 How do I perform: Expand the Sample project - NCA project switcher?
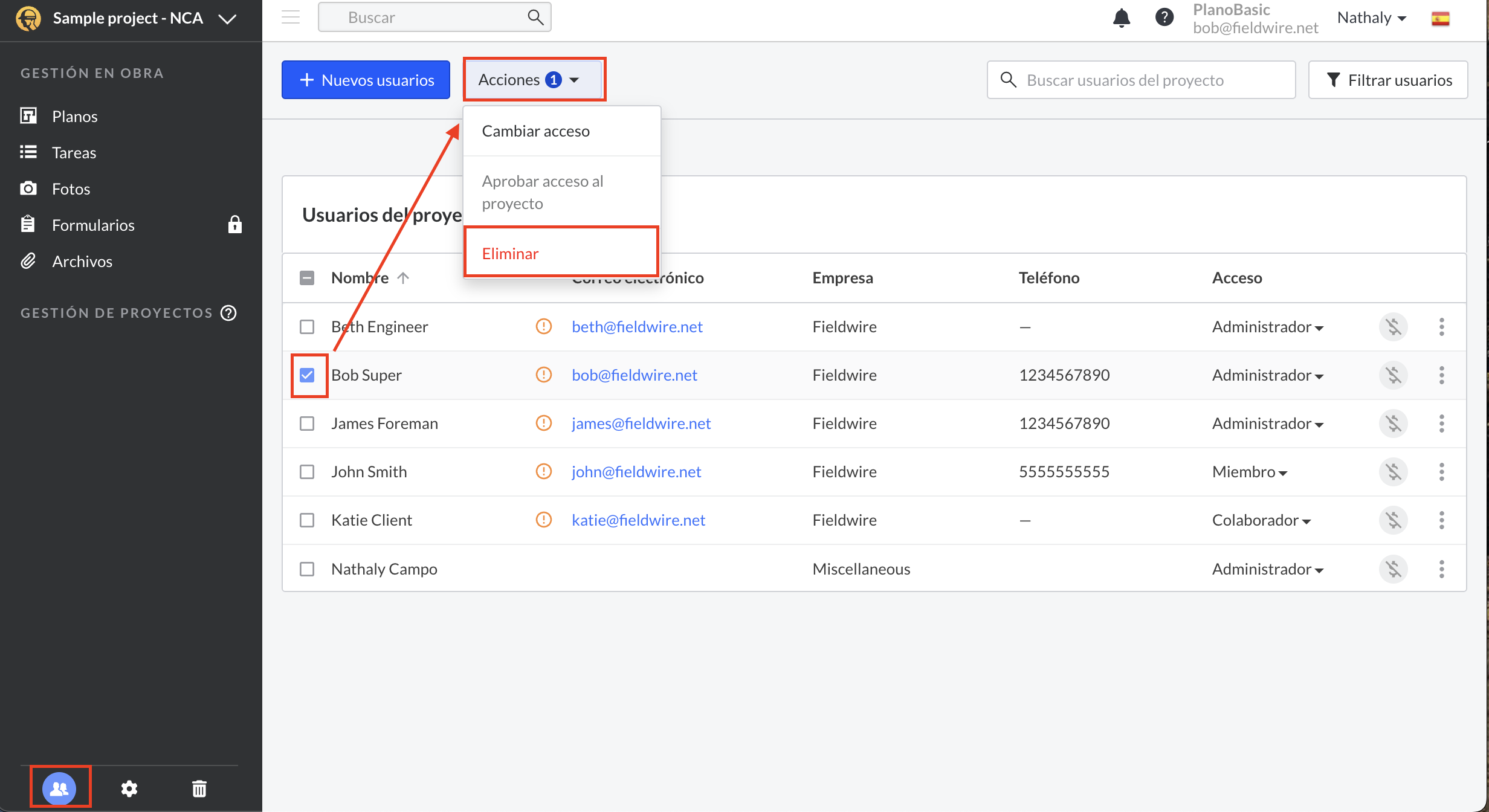pos(227,19)
